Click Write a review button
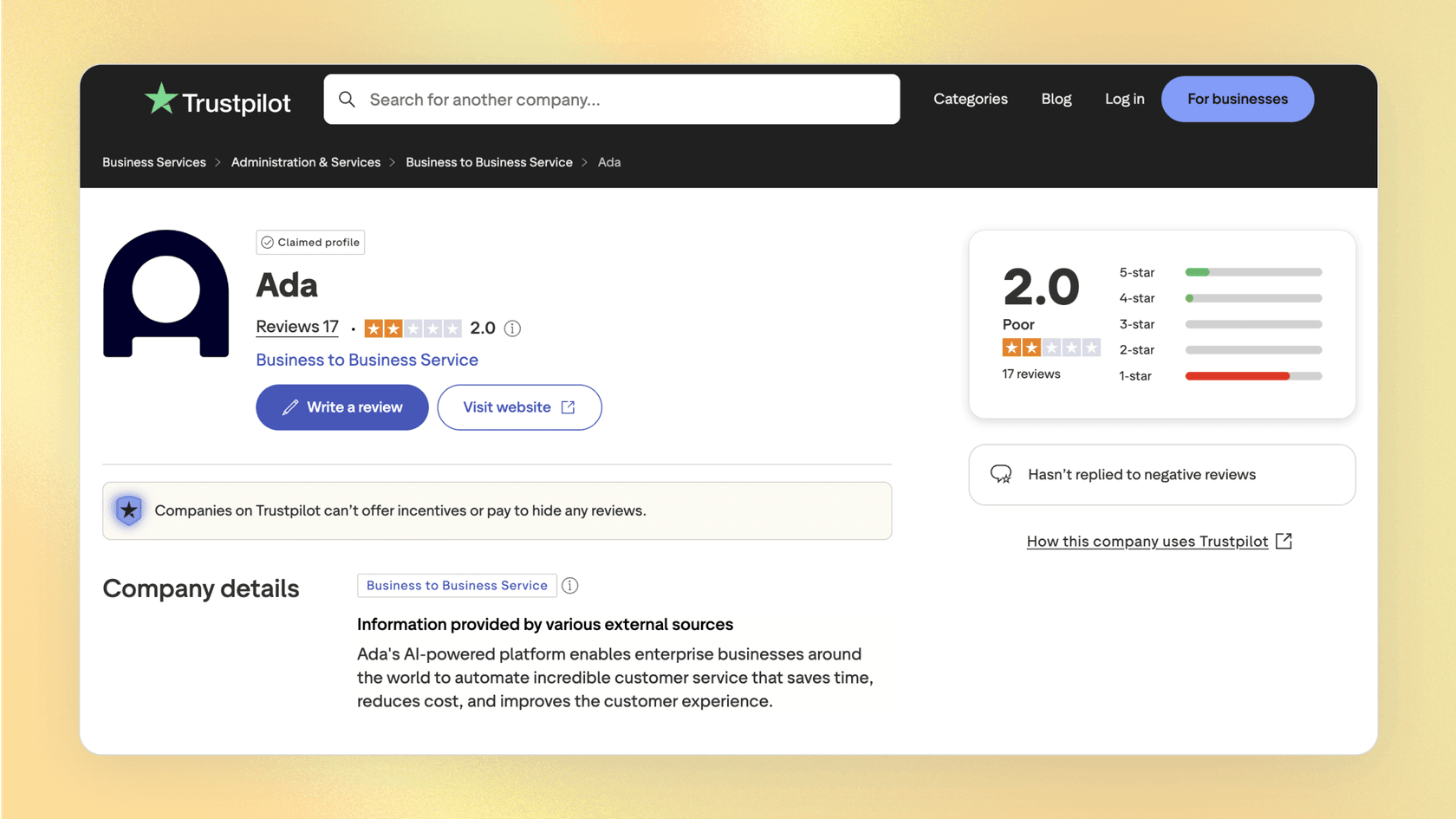 [x=341, y=407]
